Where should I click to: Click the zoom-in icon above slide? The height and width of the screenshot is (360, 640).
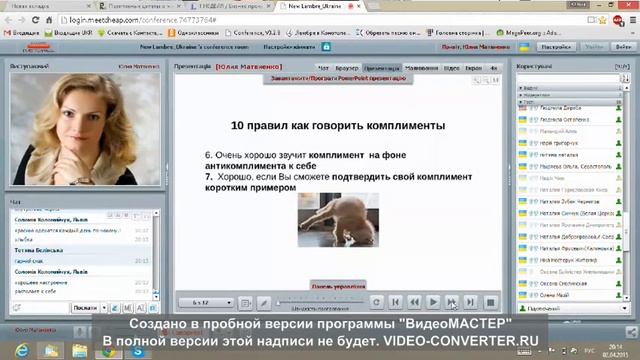pos(476,80)
